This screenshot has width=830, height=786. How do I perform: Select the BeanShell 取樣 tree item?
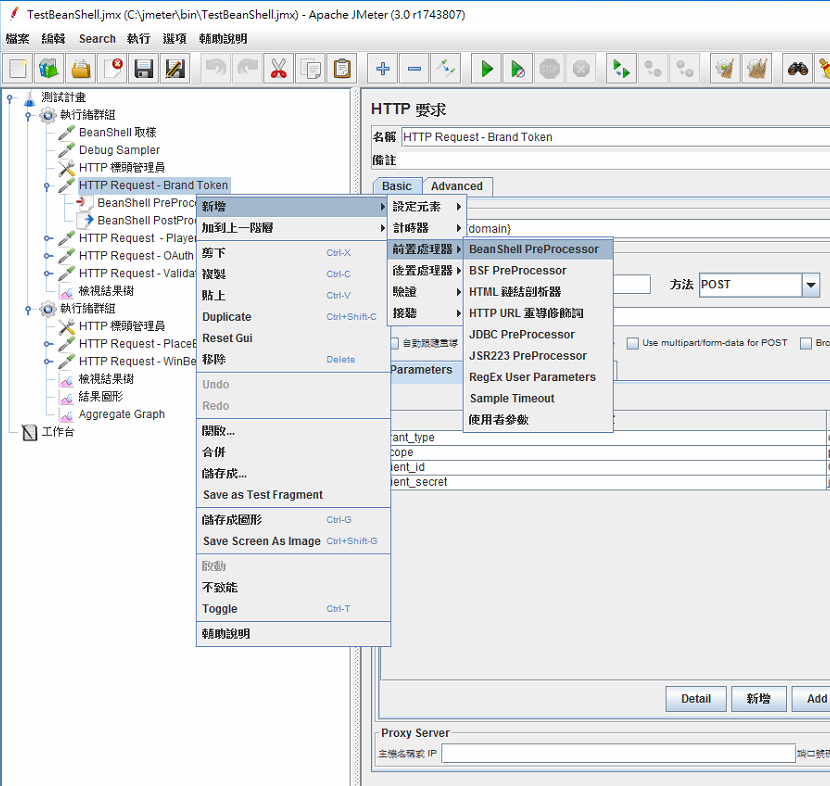point(118,132)
